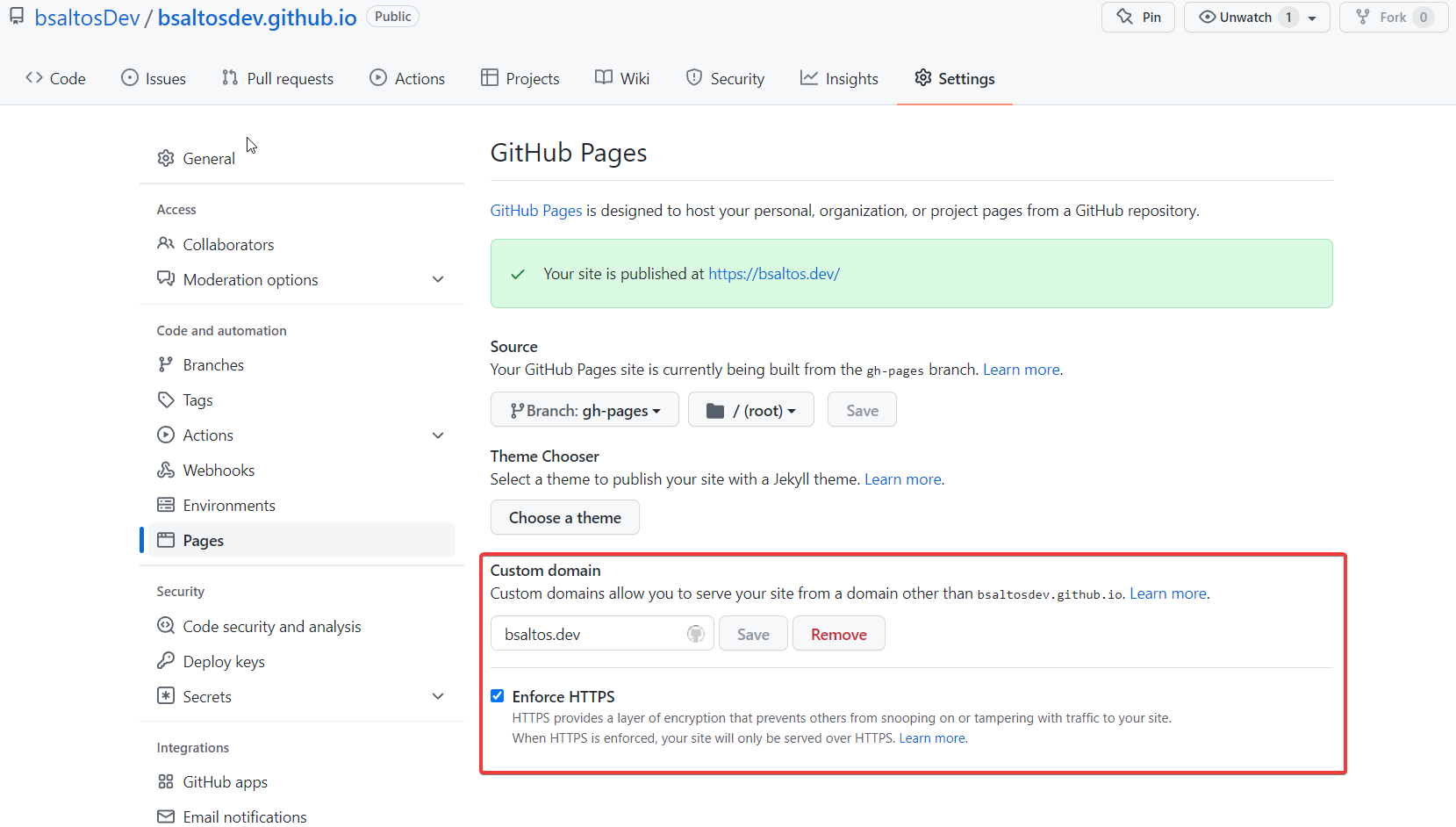Click the Actions play icon in top navigation

coord(378,78)
